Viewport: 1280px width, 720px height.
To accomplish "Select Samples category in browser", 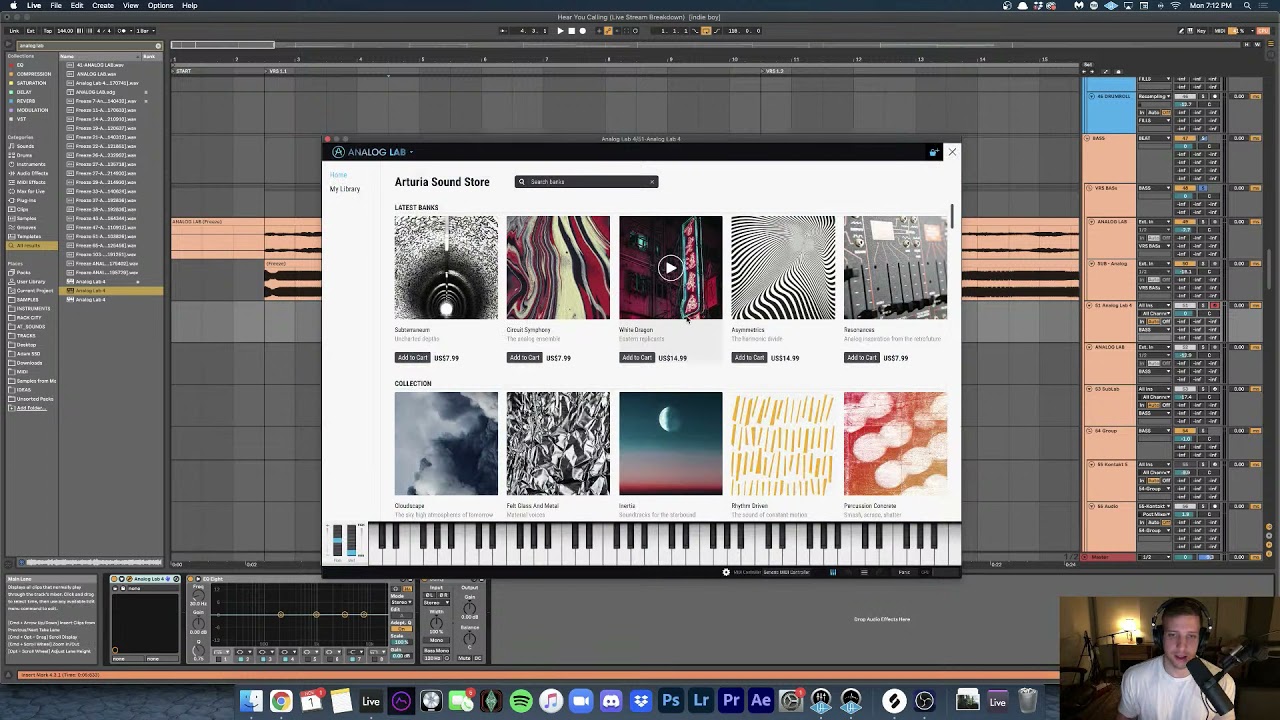I will [x=26, y=218].
